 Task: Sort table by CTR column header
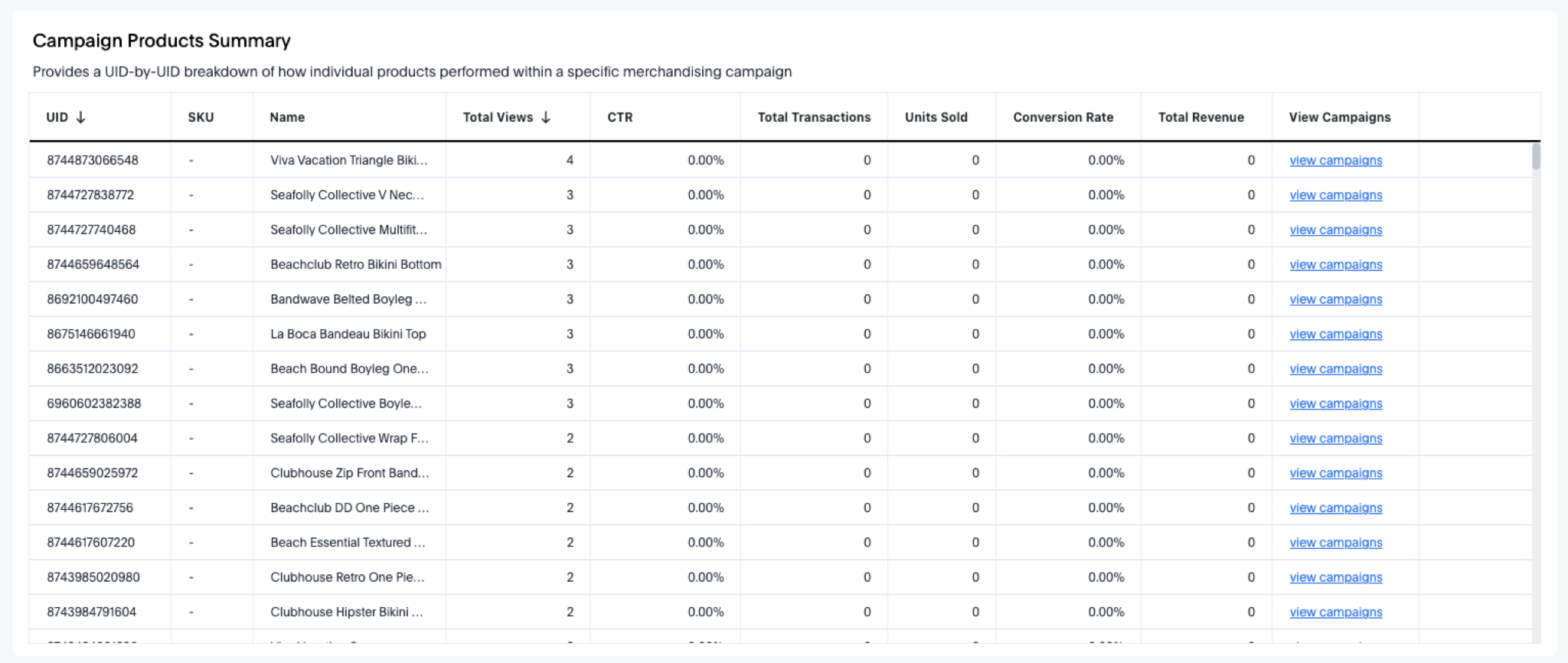[x=619, y=117]
